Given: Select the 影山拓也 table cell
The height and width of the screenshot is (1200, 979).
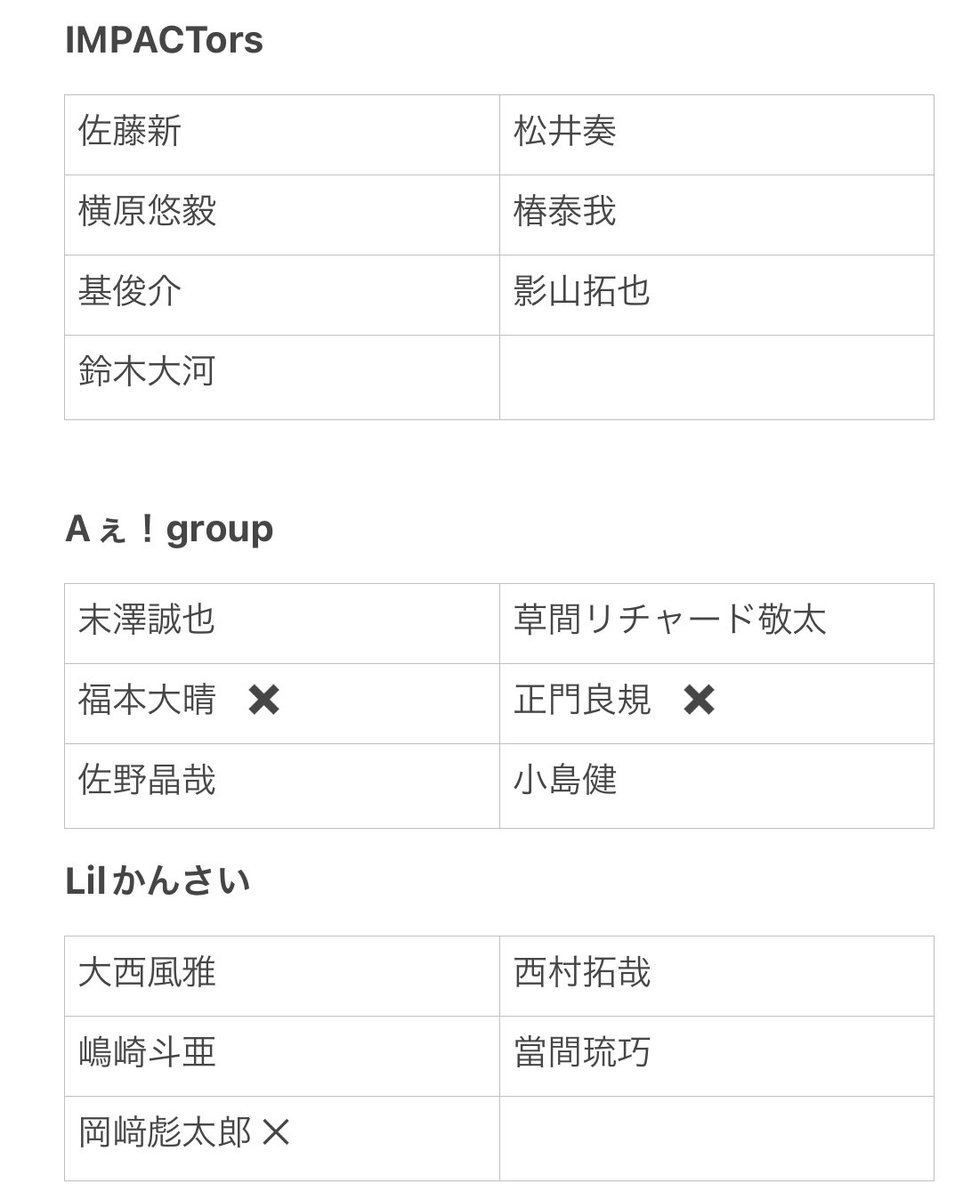Looking at the screenshot, I should [x=717, y=295].
